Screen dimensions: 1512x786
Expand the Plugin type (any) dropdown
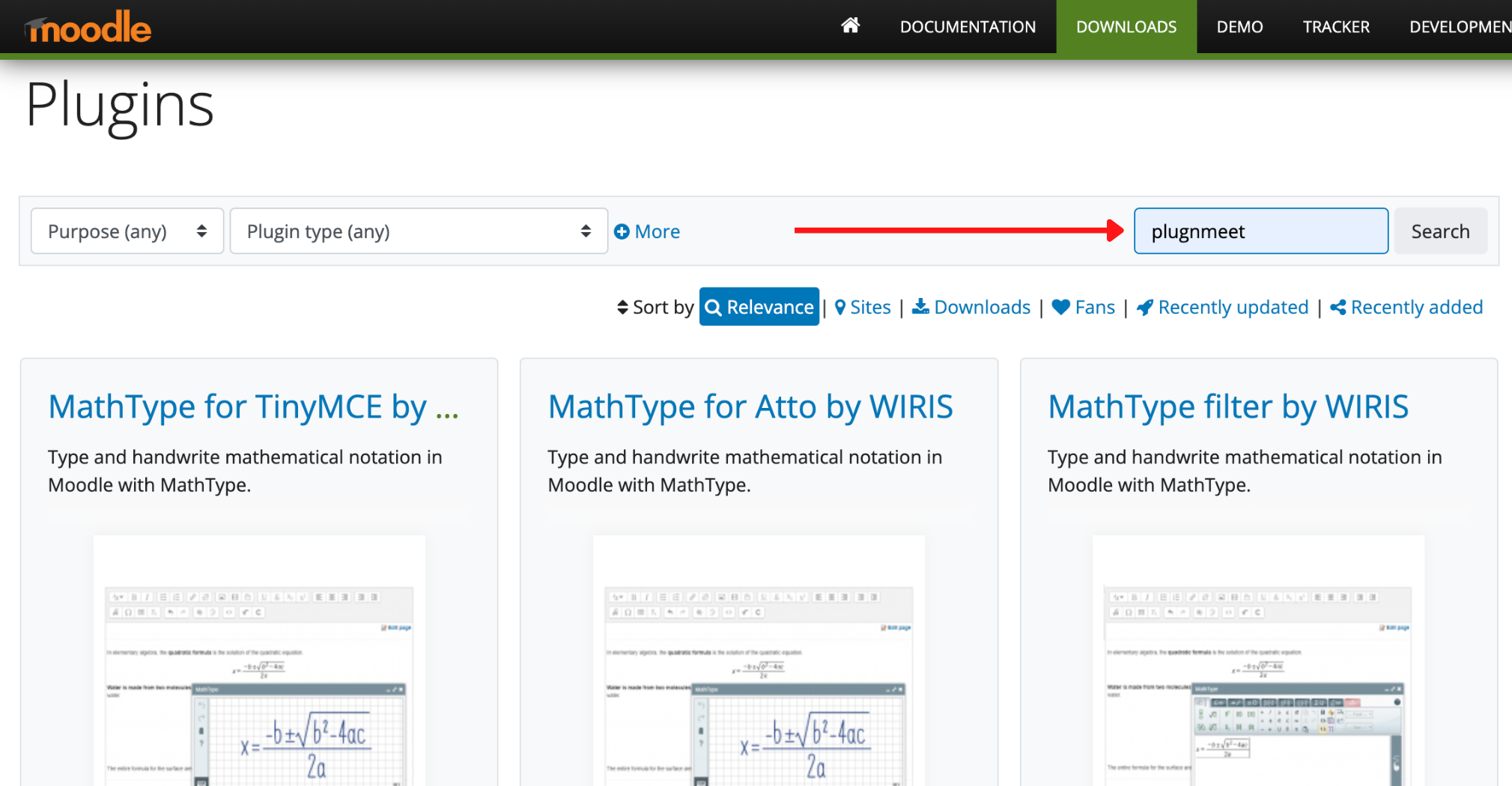click(x=419, y=231)
